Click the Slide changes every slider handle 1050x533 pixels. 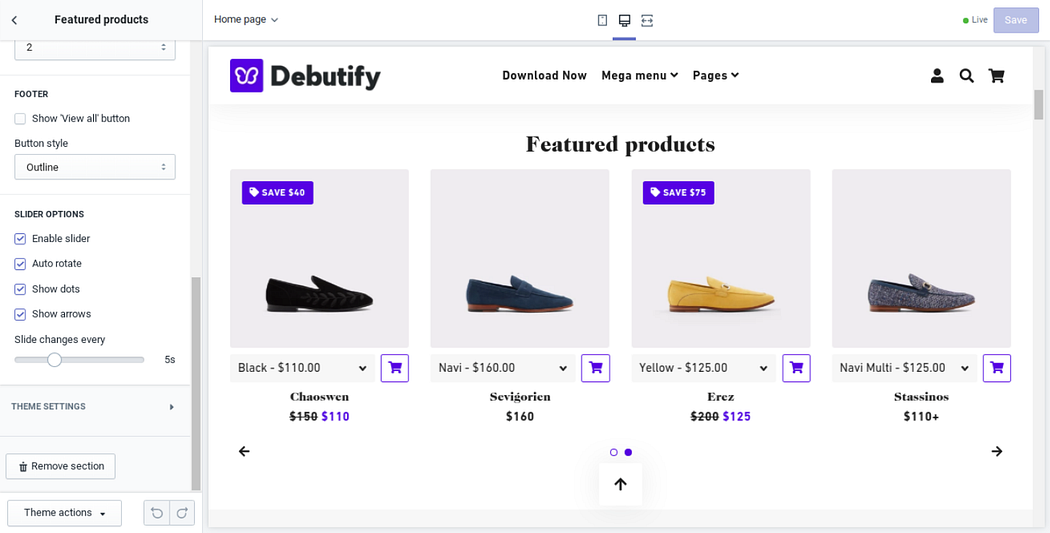pyautogui.click(x=54, y=360)
